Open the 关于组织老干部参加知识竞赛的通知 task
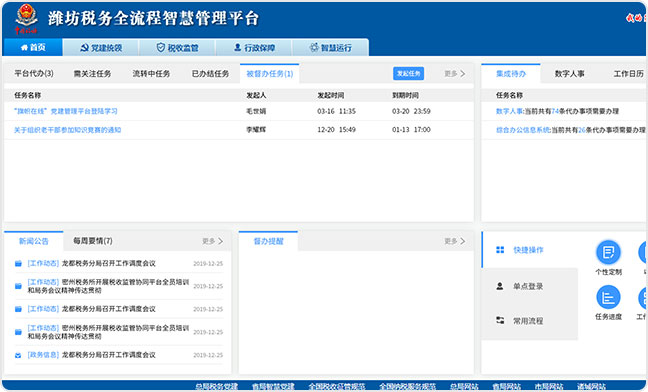 pos(67,130)
